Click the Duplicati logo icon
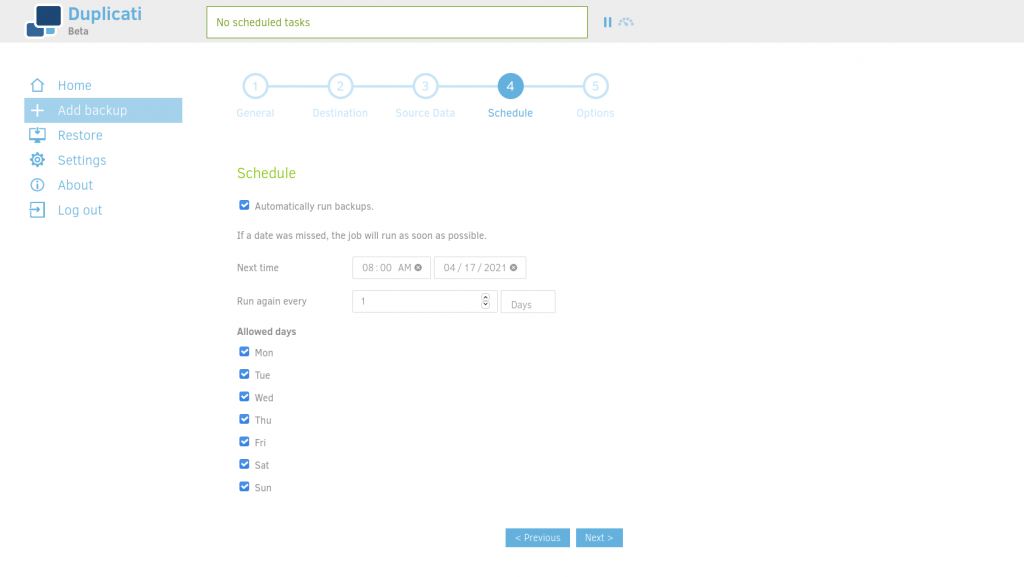The image size is (1024, 577). (44, 22)
